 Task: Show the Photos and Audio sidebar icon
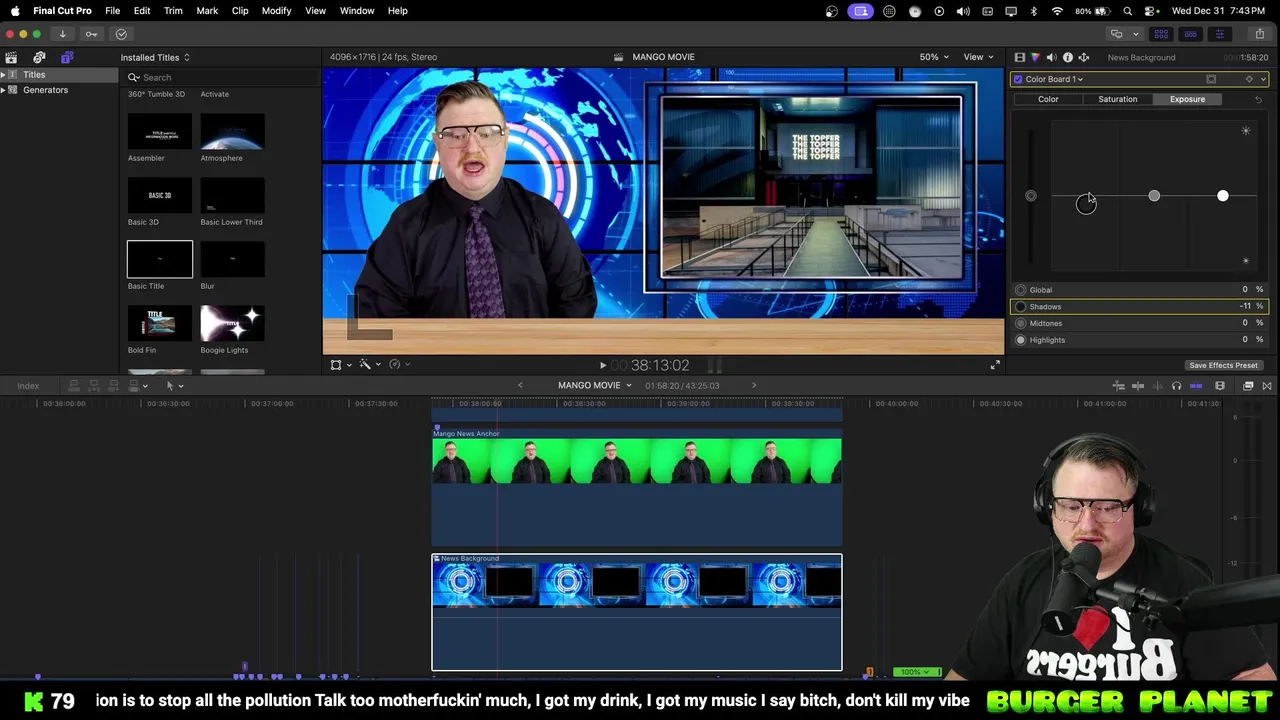[39, 57]
